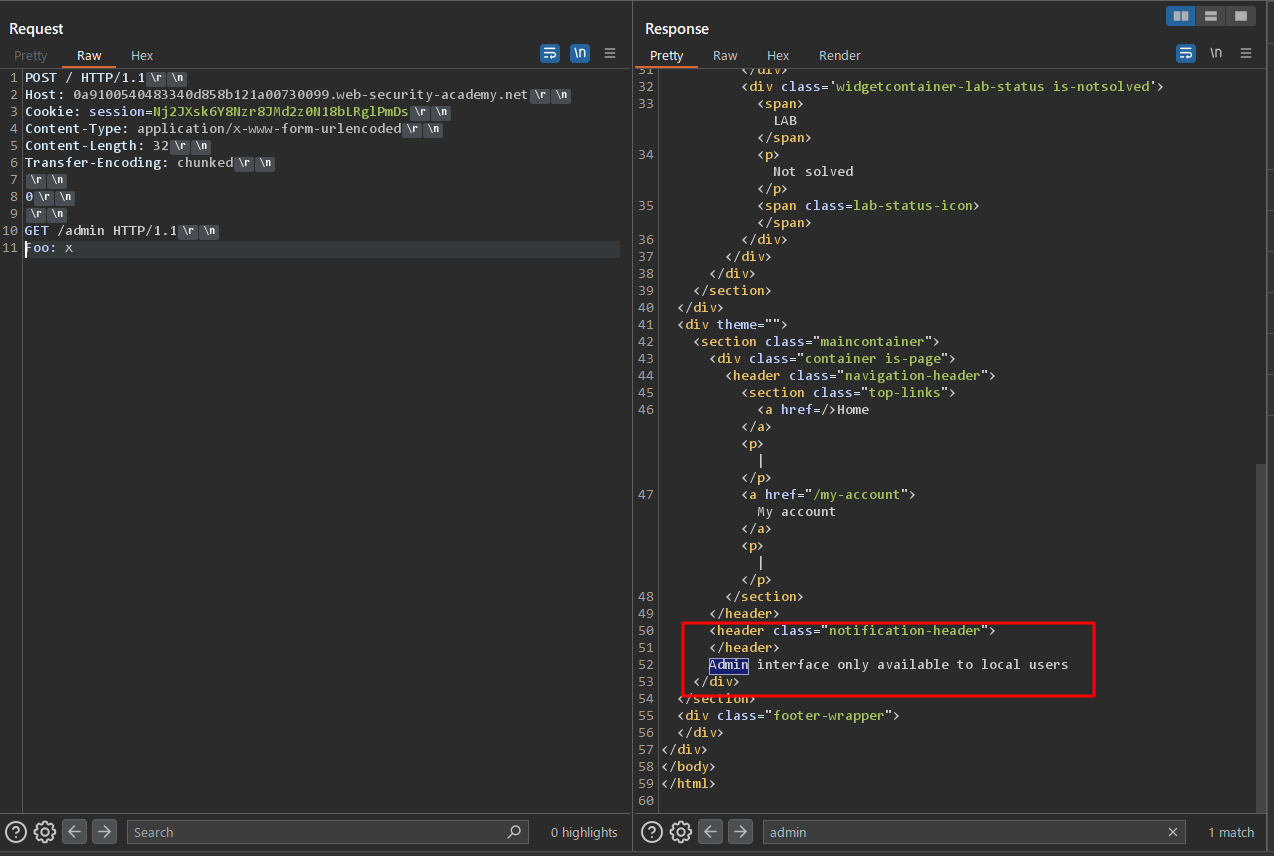Click the top-links section line
Screen dimensions: 1274x856
coord(848,392)
